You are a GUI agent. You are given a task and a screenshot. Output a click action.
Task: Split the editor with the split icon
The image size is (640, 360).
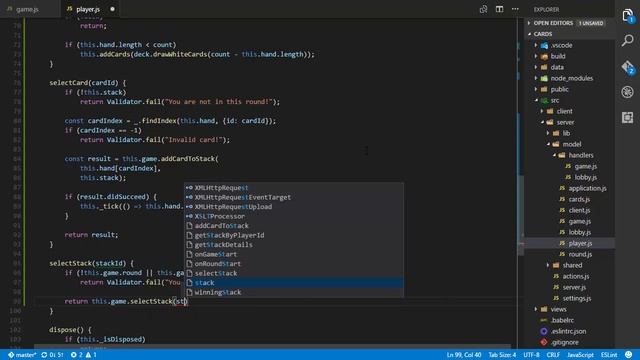pyautogui.click(x=499, y=9)
